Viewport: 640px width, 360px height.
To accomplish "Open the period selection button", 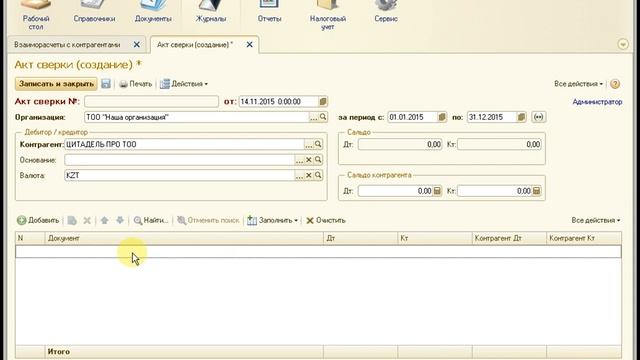I will click(x=538, y=117).
